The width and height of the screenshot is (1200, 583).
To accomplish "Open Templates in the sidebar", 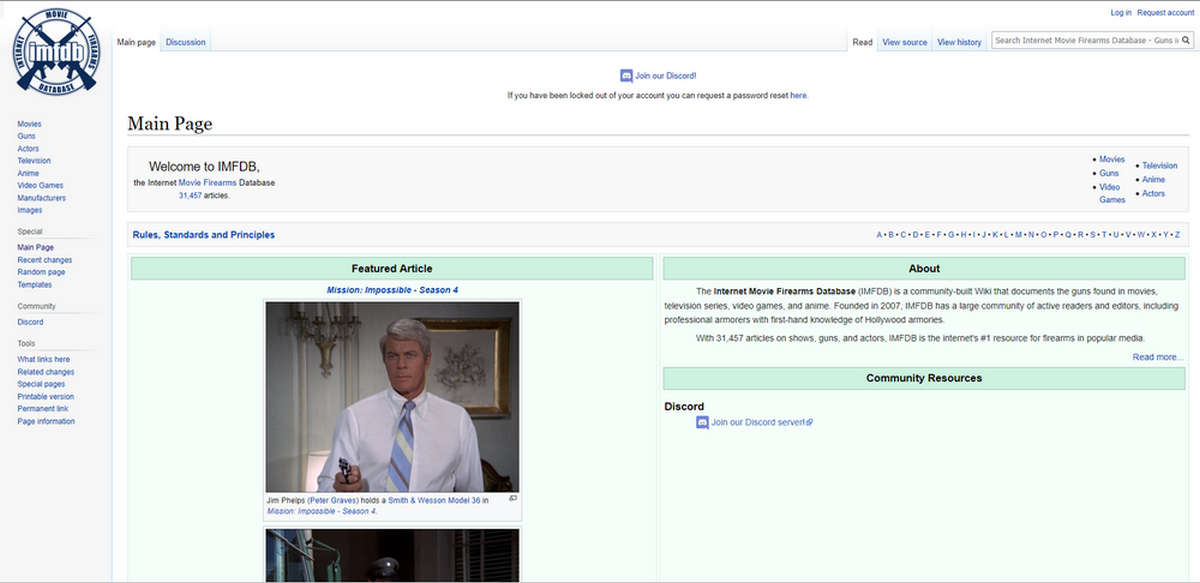I will click(x=34, y=285).
